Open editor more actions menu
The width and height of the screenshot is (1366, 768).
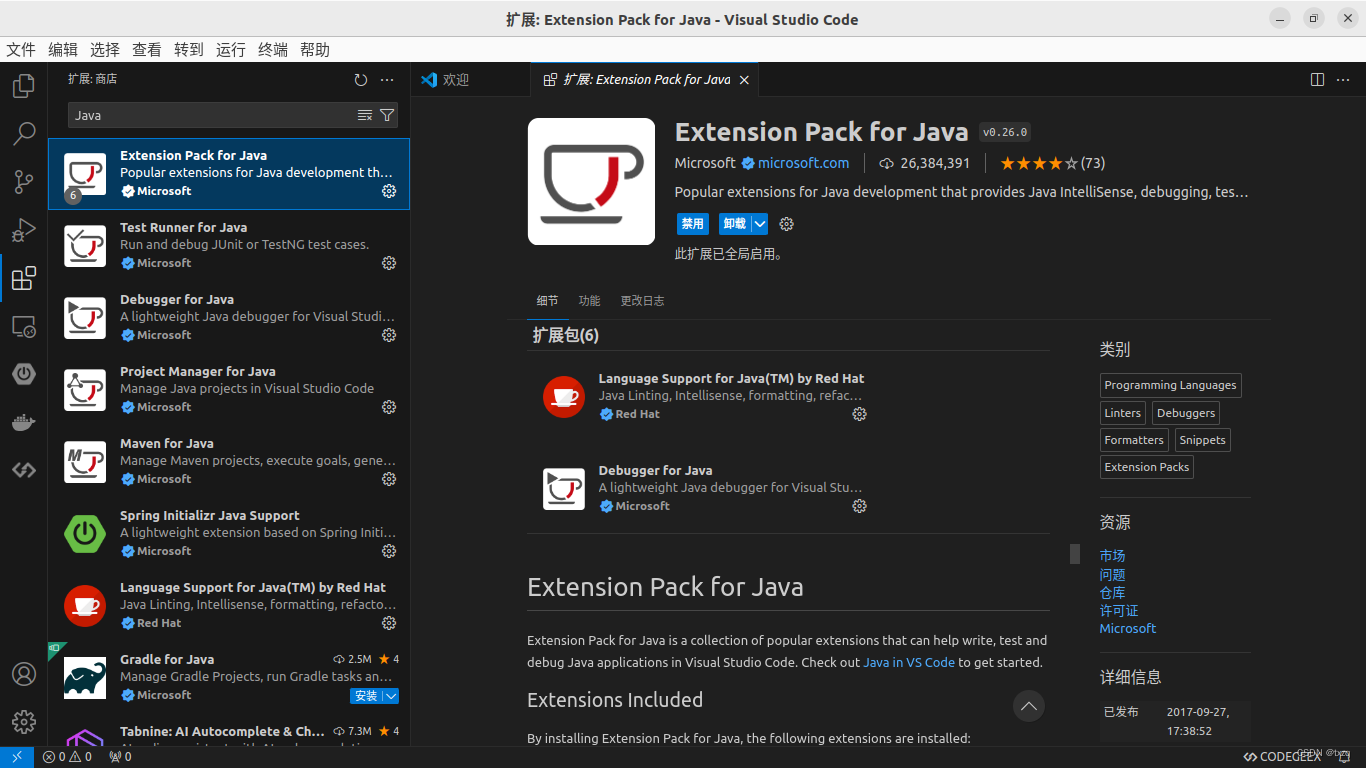[x=1343, y=80]
